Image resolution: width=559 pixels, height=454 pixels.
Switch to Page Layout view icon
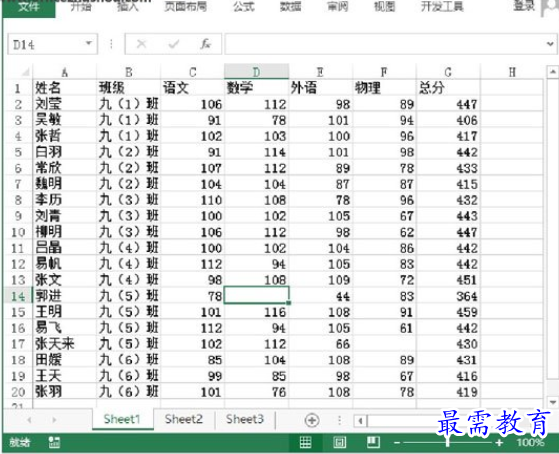click(x=339, y=443)
